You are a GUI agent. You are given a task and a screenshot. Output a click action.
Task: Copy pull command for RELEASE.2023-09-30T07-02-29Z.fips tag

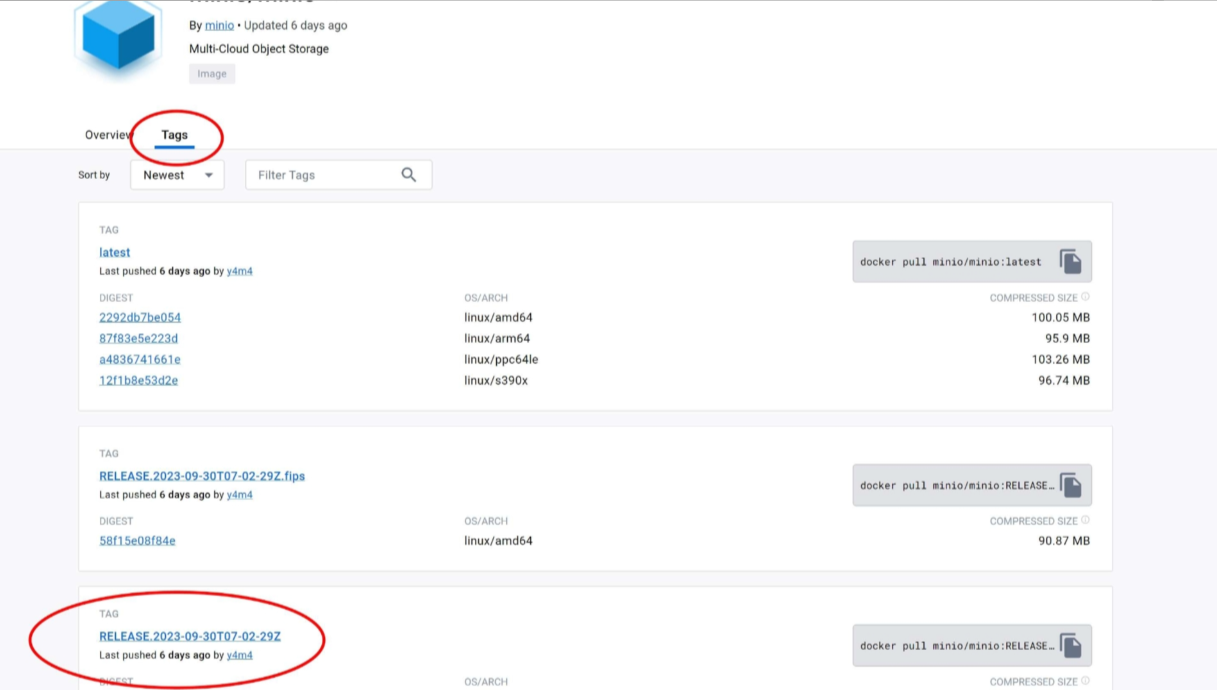(x=1070, y=486)
